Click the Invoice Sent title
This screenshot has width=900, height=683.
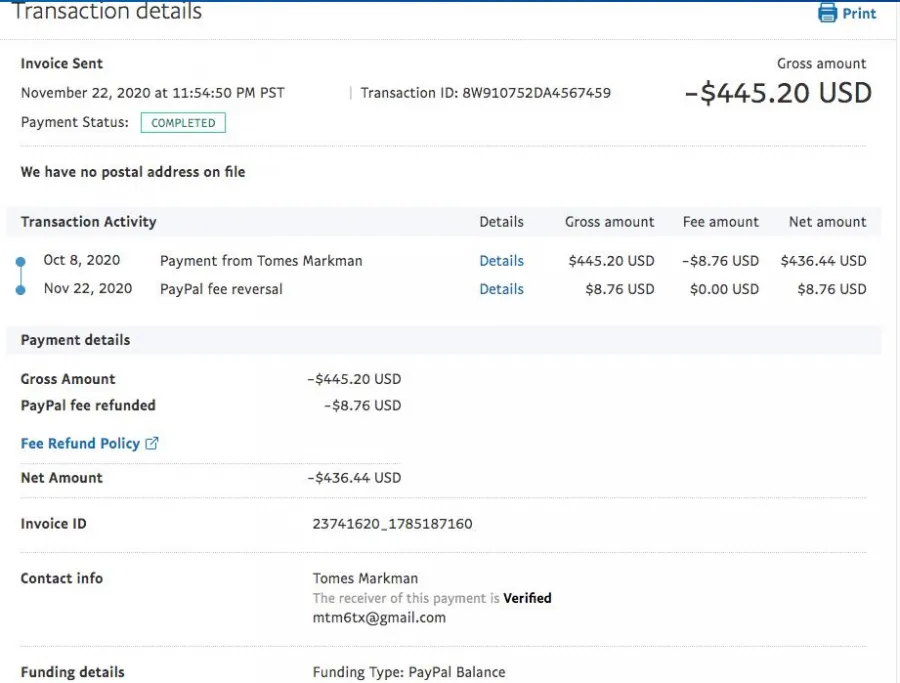tap(61, 63)
